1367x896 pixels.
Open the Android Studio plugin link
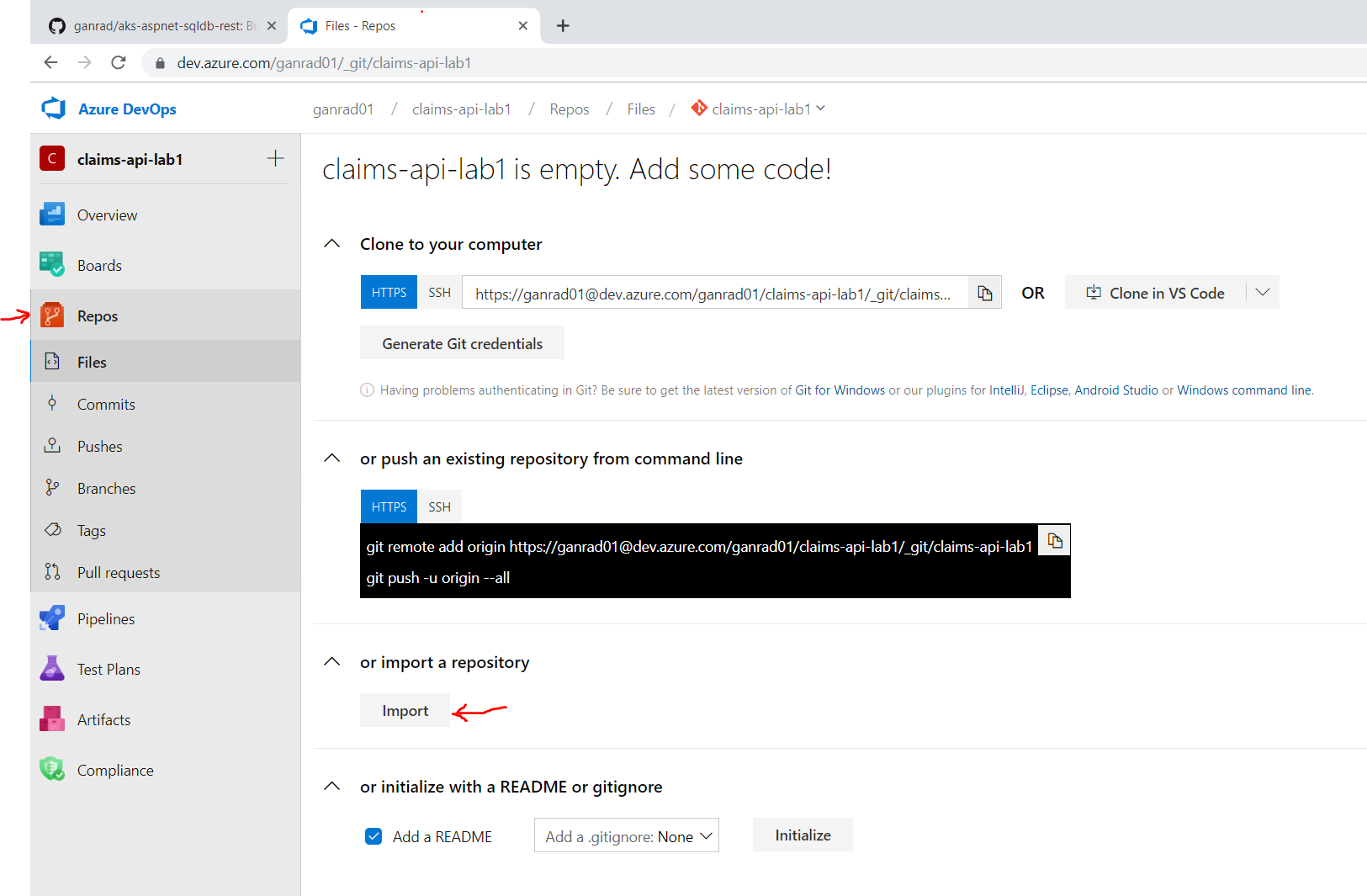[x=1116, y=390]
